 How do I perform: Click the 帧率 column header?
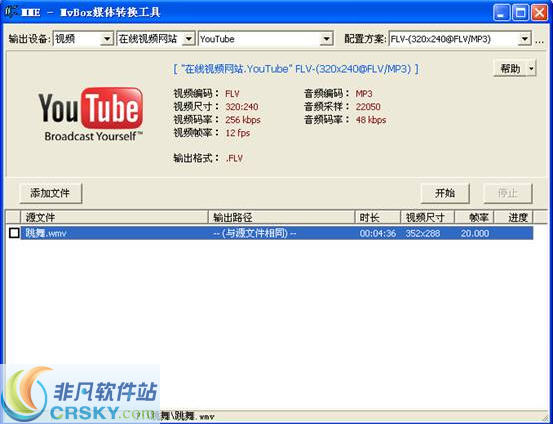click(x=474, y=217)
